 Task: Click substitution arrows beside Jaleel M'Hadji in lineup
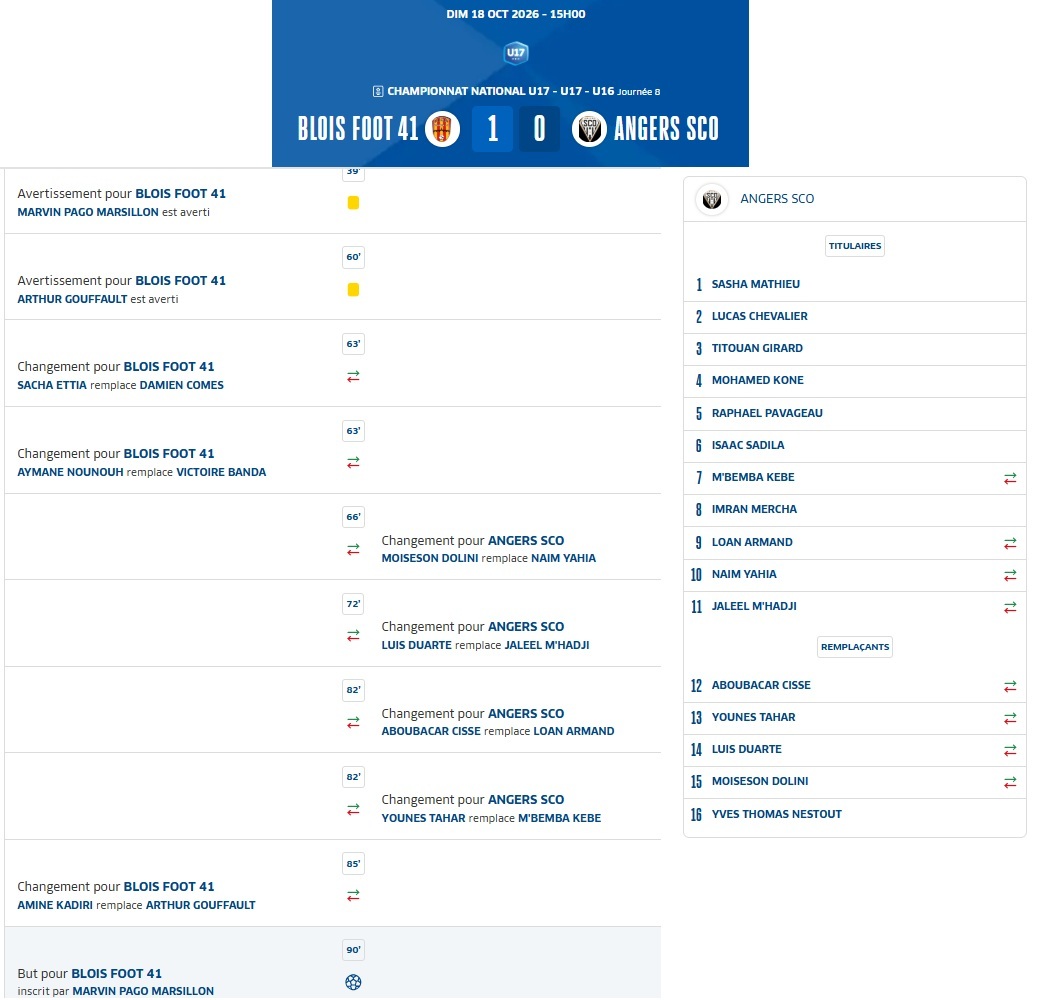click(x=1010, y=607)
